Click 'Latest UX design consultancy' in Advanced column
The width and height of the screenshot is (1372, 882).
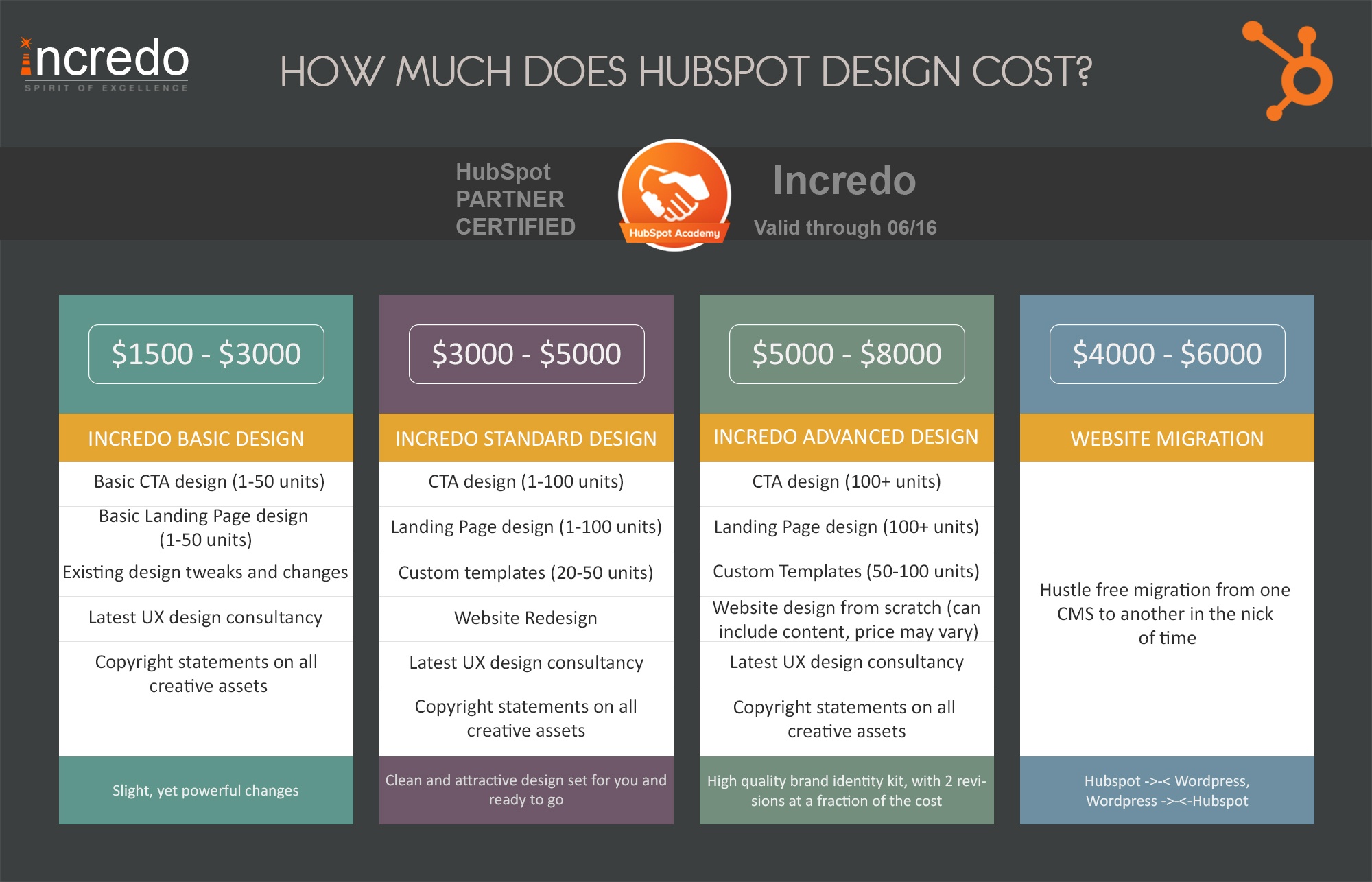click(x=847, y=664)
